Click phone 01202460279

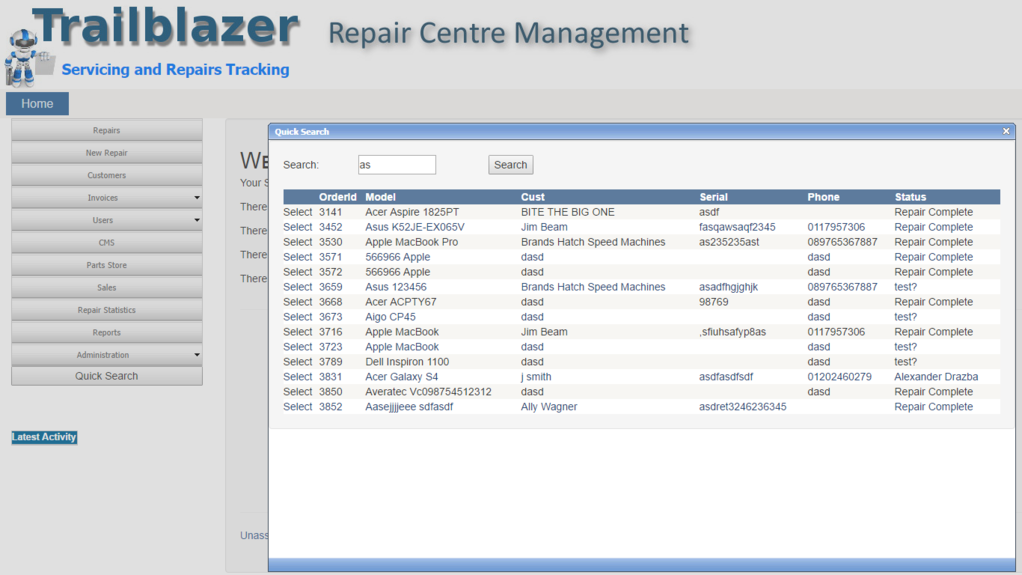click(x=839, y=377)
